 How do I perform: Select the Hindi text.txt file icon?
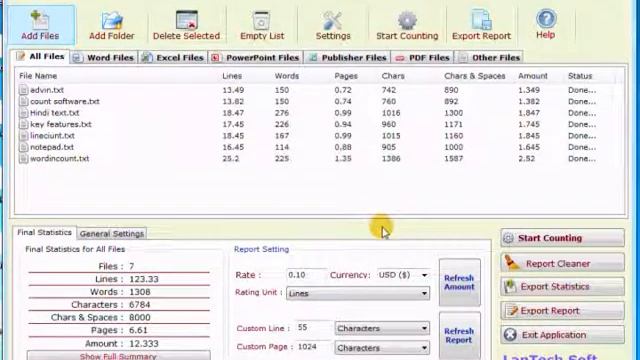click(24, 113)
